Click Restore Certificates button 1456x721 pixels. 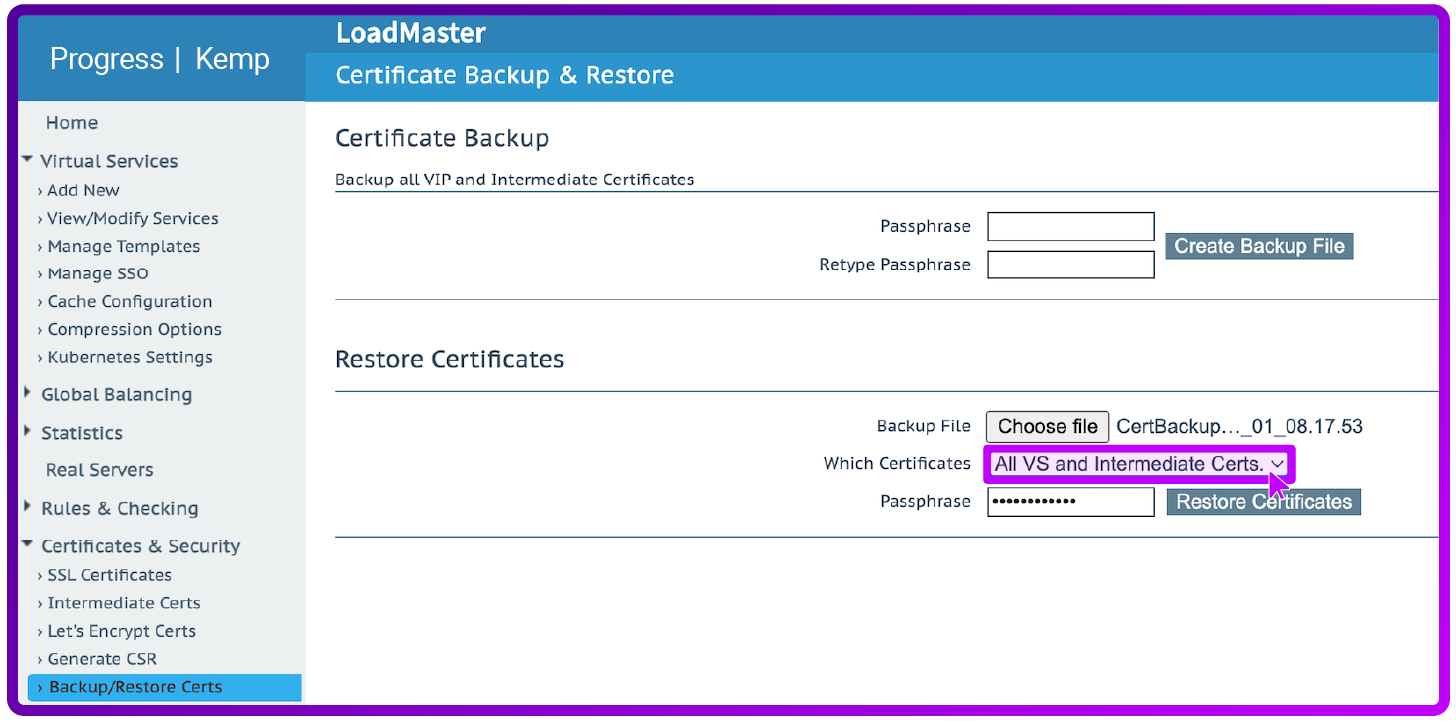(1264, 502)
